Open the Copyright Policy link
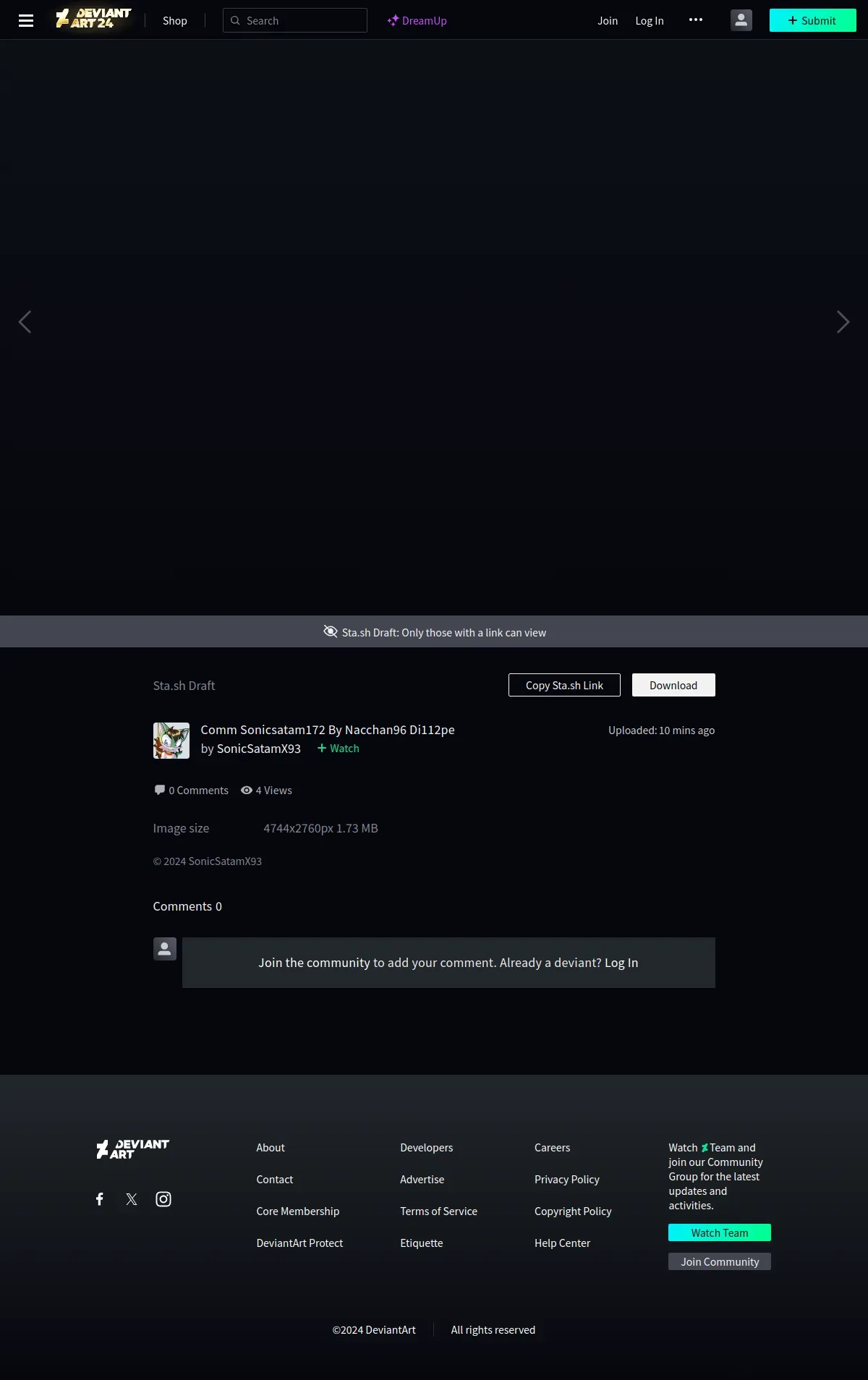Image resolution: width=868 pixels, height=1380 pixels. point(573,1211)
